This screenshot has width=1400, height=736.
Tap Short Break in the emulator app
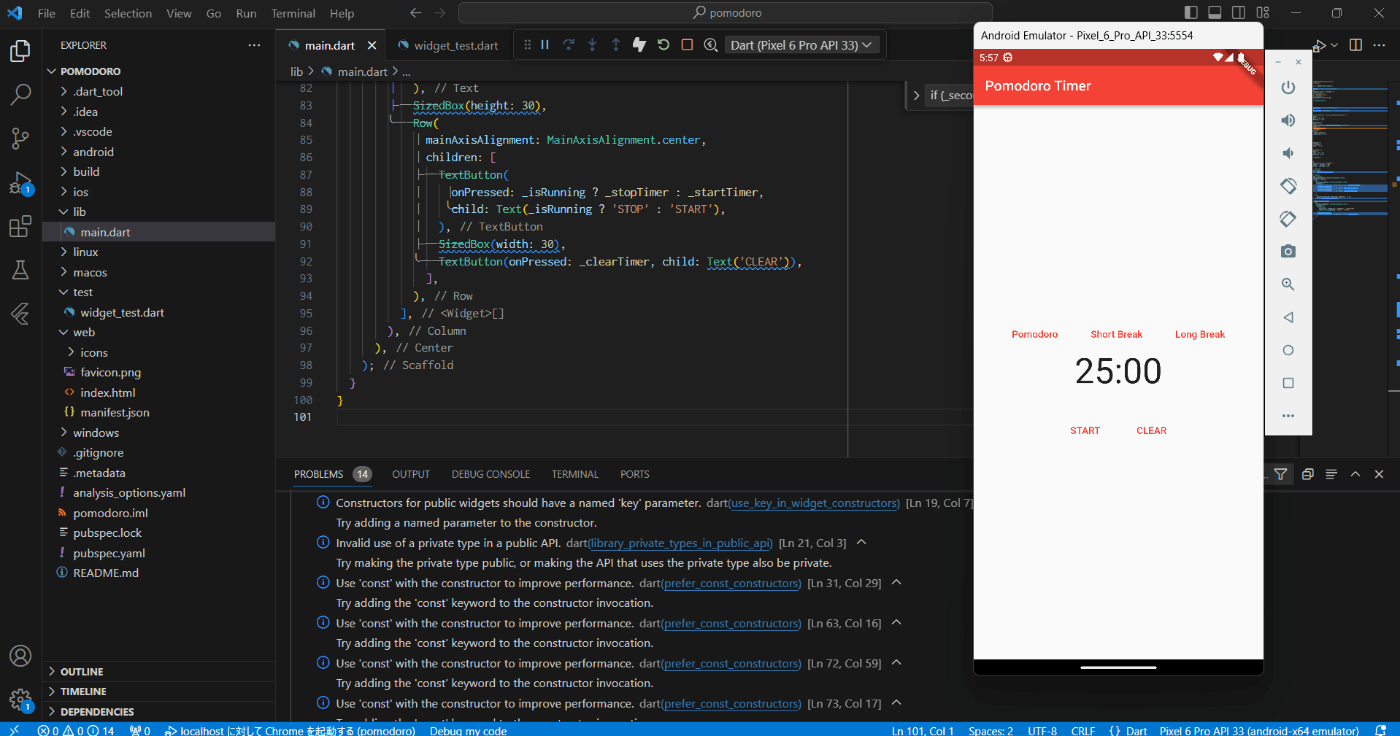tap(1116, 335)
